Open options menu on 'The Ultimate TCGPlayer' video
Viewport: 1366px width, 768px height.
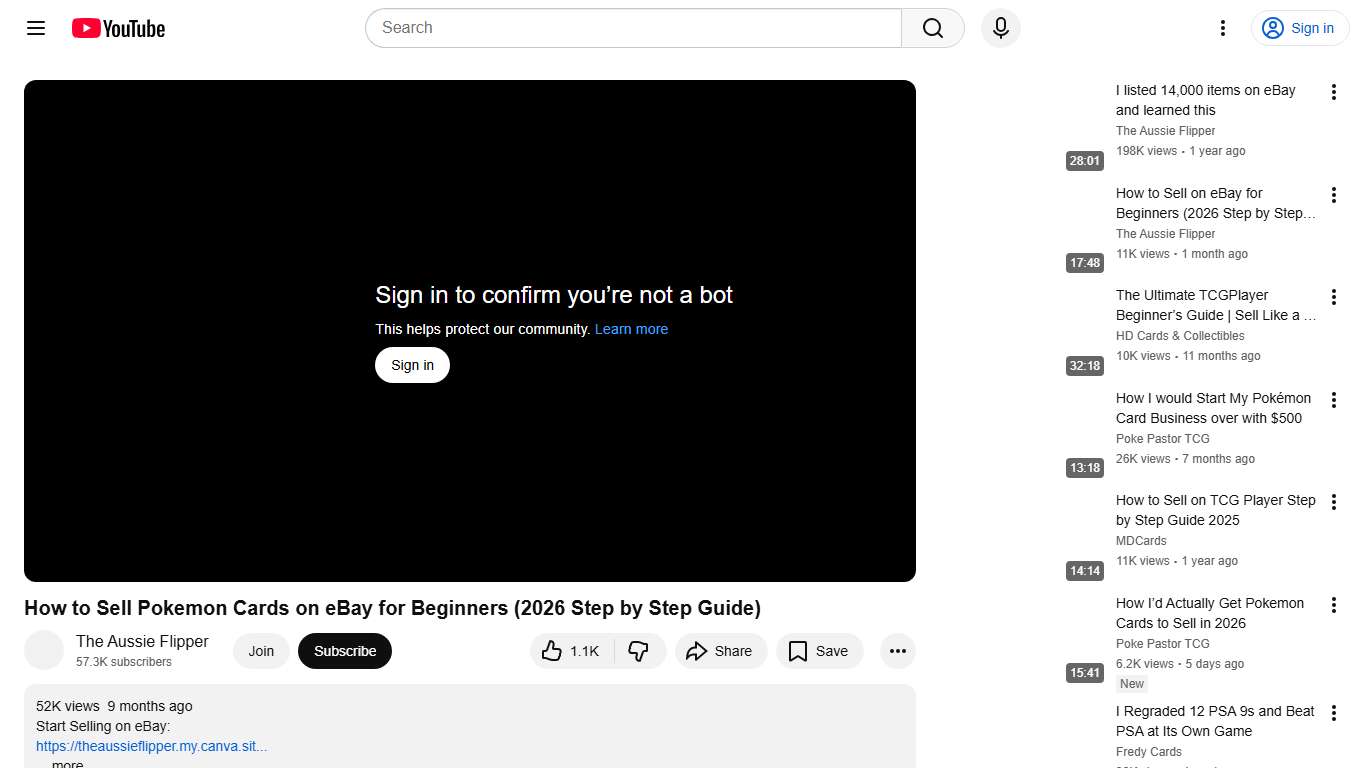[1333, 296]
